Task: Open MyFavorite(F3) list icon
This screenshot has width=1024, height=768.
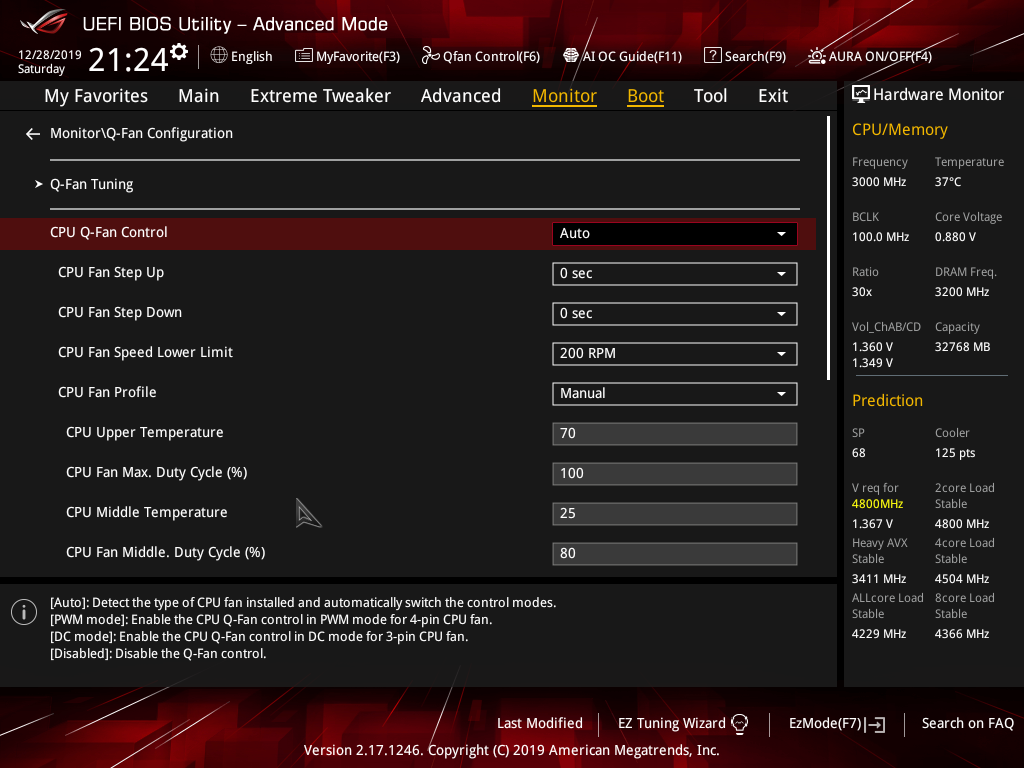Action: (304, 56)
